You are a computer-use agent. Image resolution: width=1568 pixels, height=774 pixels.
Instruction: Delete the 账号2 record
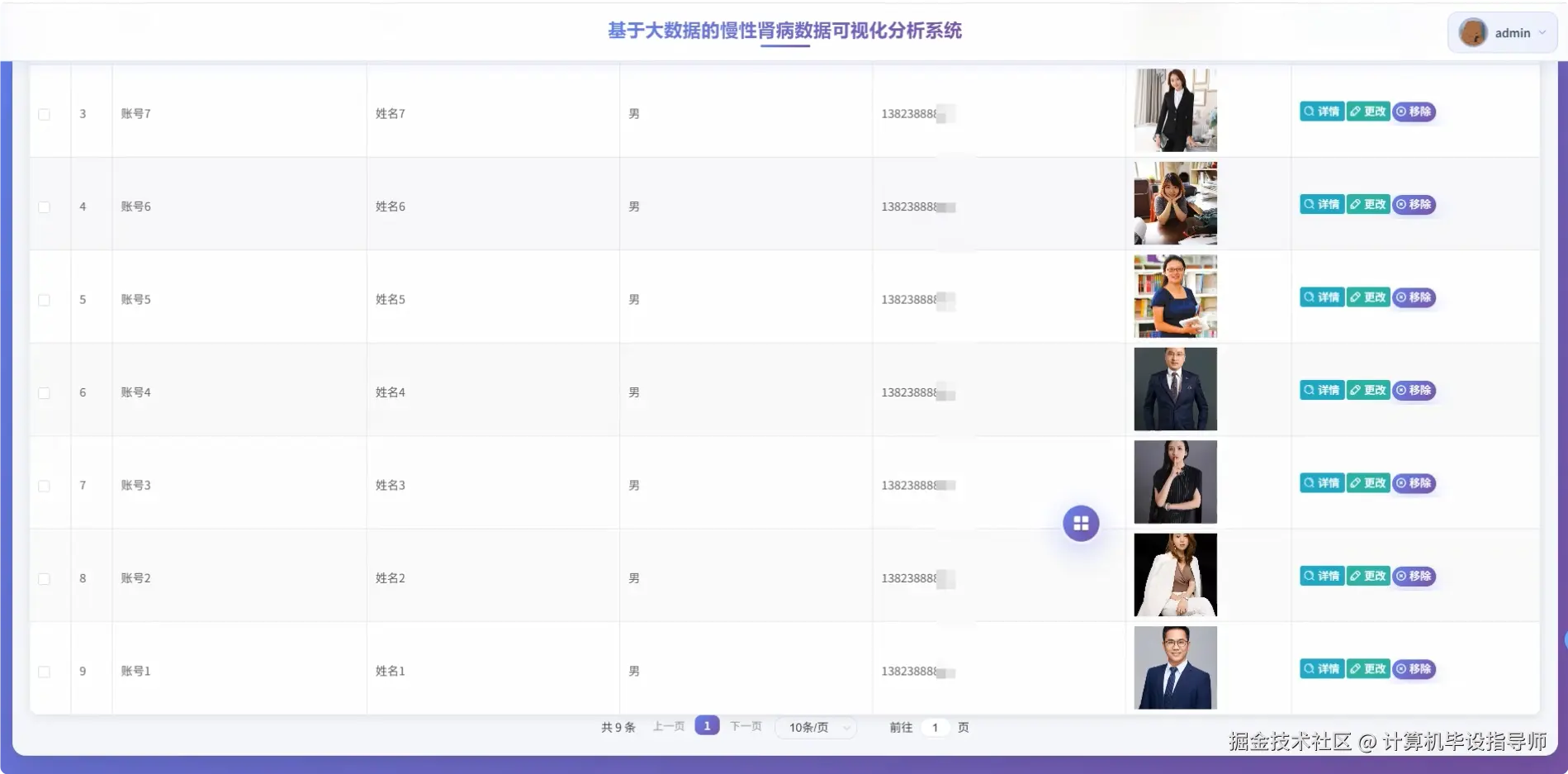pyautogui.click(x=1414, y=576)
